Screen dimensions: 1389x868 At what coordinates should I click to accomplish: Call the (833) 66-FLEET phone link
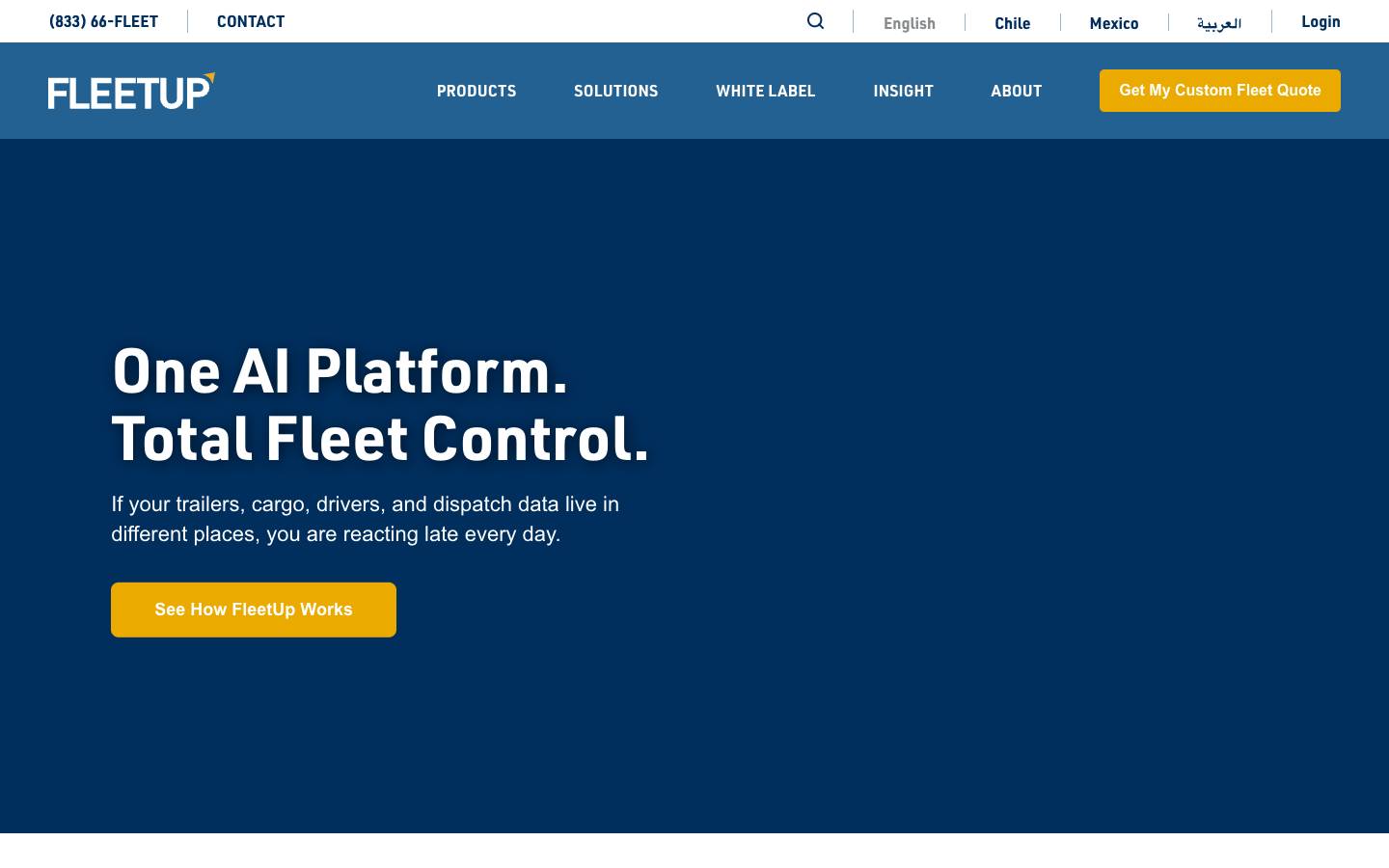103,21
